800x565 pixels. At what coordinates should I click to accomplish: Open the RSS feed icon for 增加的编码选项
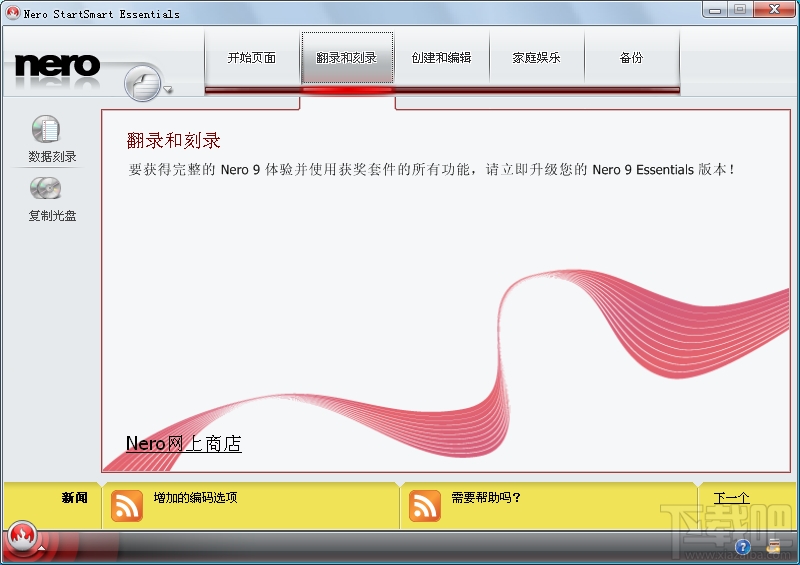click(x=127, y=506)
